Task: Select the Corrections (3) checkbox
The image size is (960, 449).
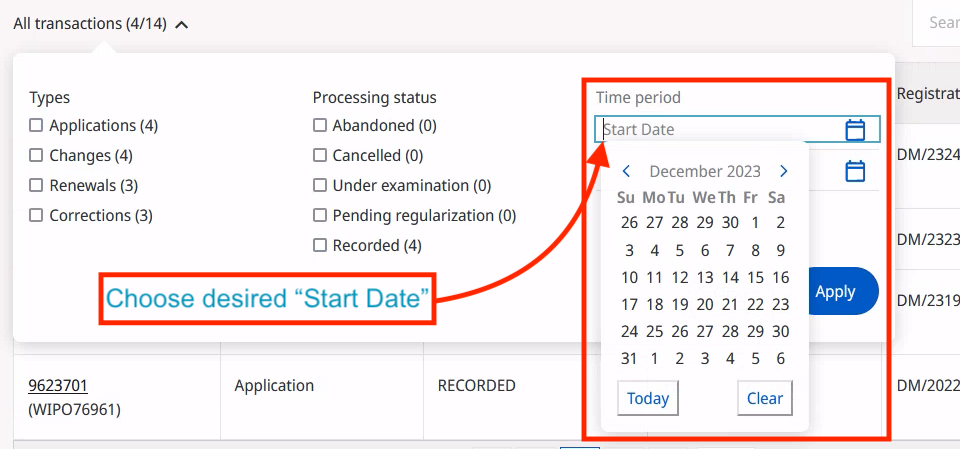Action: (36, 215)
